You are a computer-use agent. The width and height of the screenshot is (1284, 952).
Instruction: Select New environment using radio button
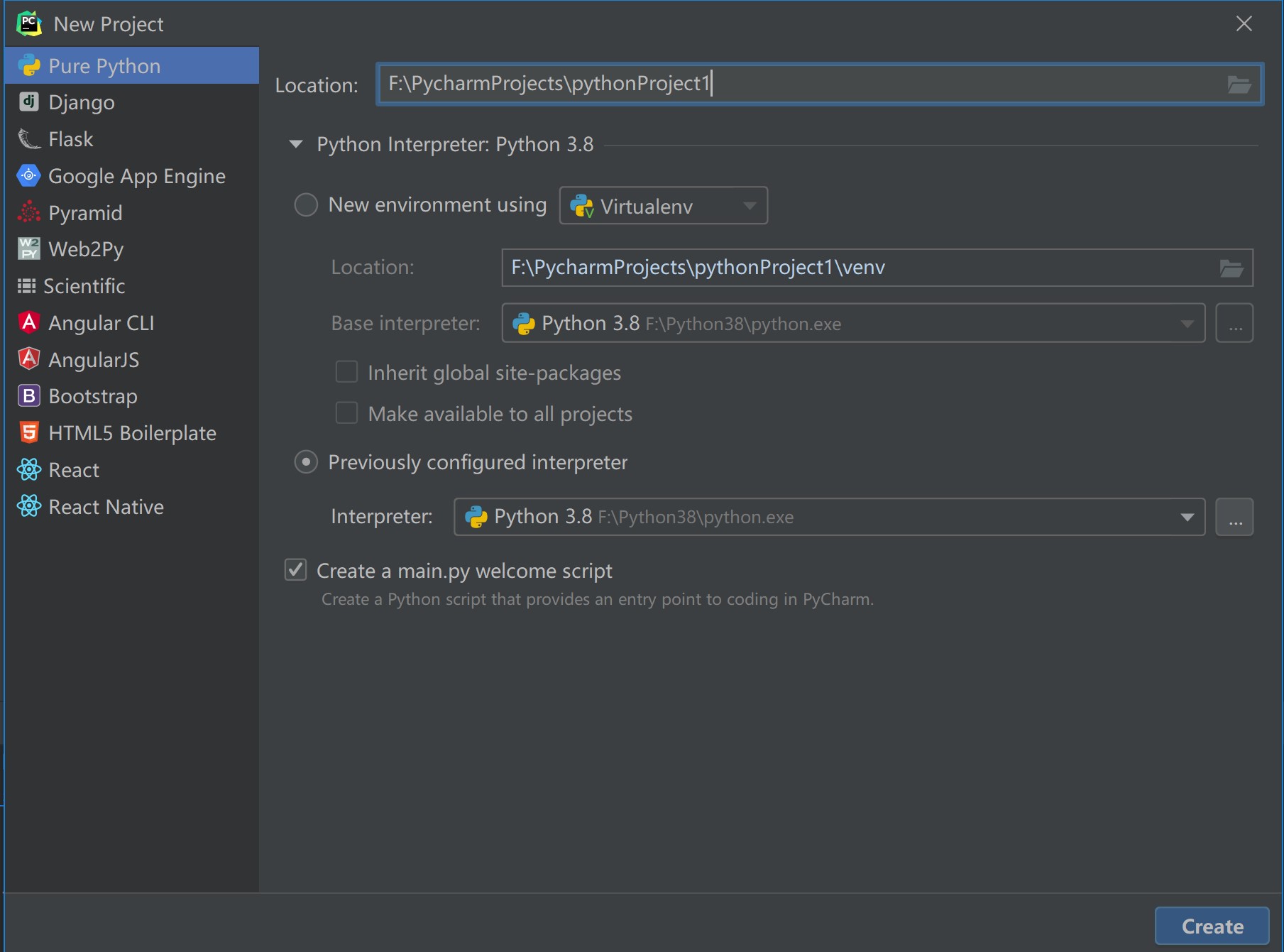tap(306, 205)
